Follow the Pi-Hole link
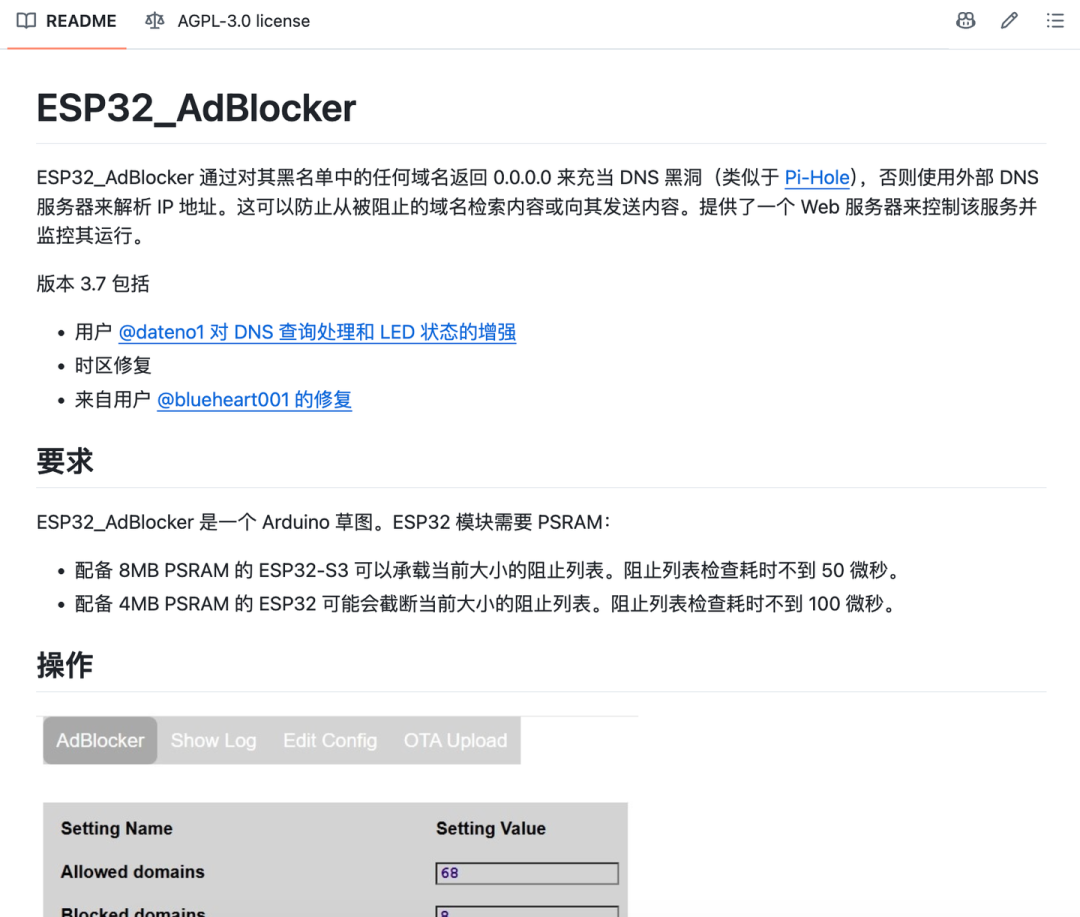Viewport: 1080px width, 917px height. pyautogui.click(x=817, y=178)
